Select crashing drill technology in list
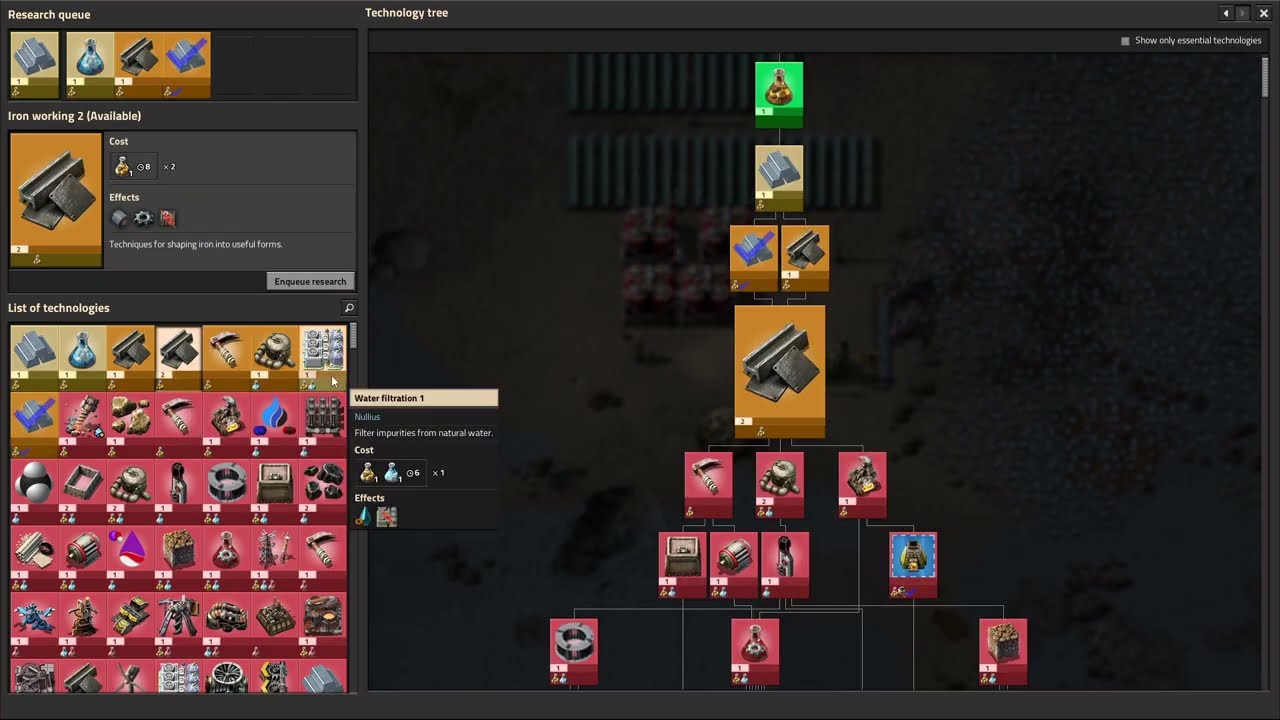The width and height of the screenshot is (1280, 720). 83,425
